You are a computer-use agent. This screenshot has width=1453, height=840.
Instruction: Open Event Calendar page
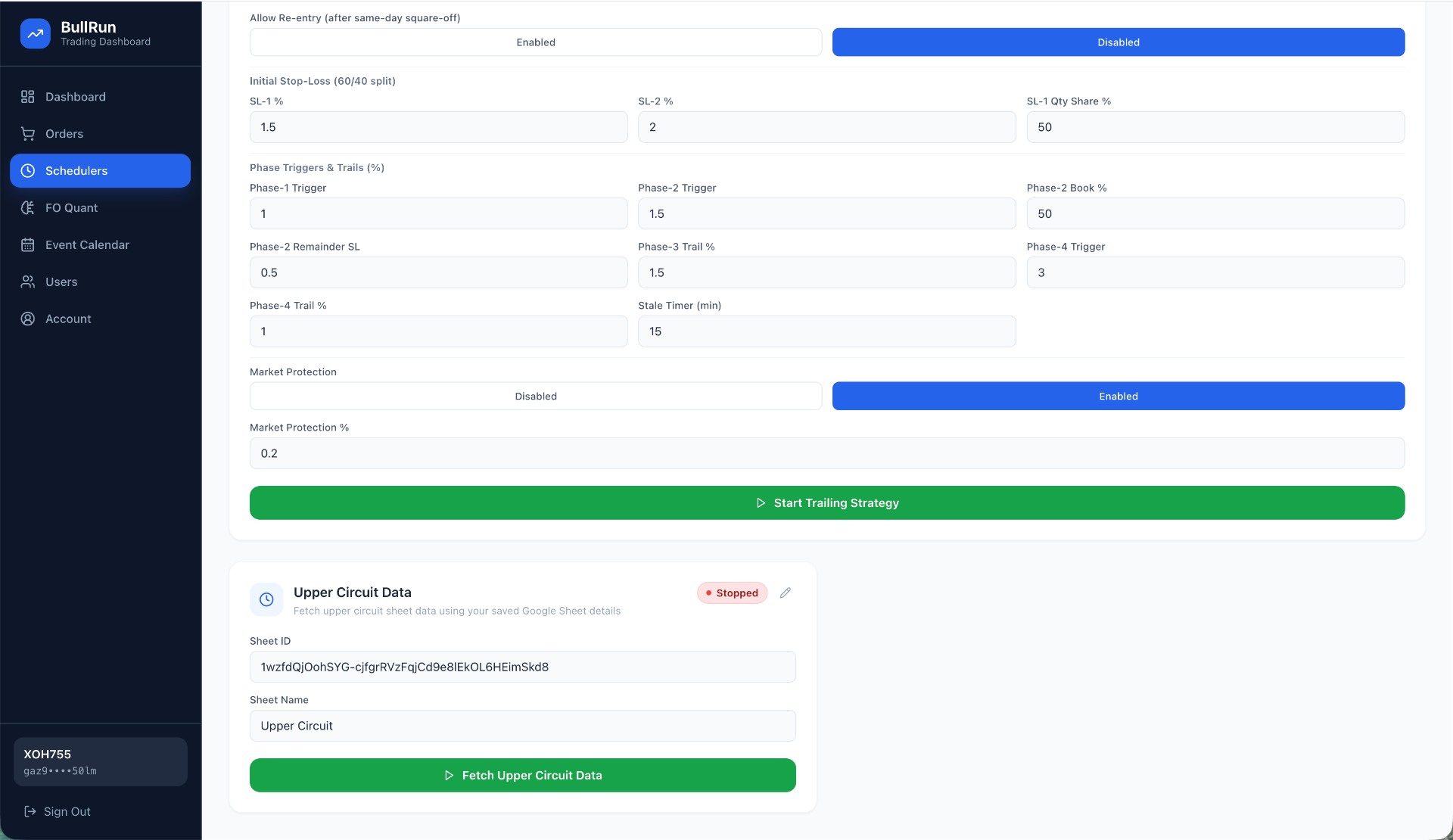(x=100, y=245)
